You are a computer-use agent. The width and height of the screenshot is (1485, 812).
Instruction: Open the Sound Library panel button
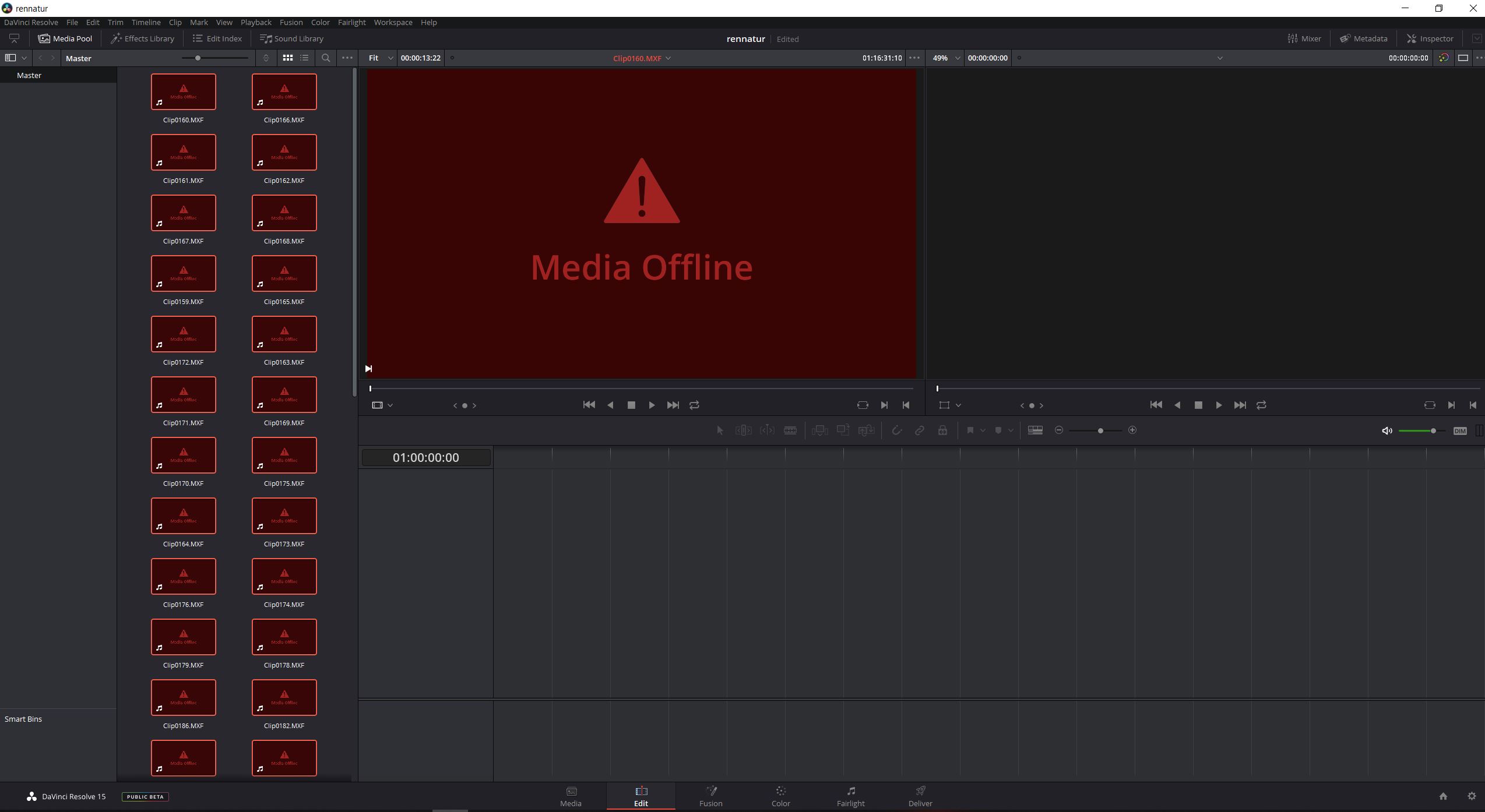coord(291,38)
